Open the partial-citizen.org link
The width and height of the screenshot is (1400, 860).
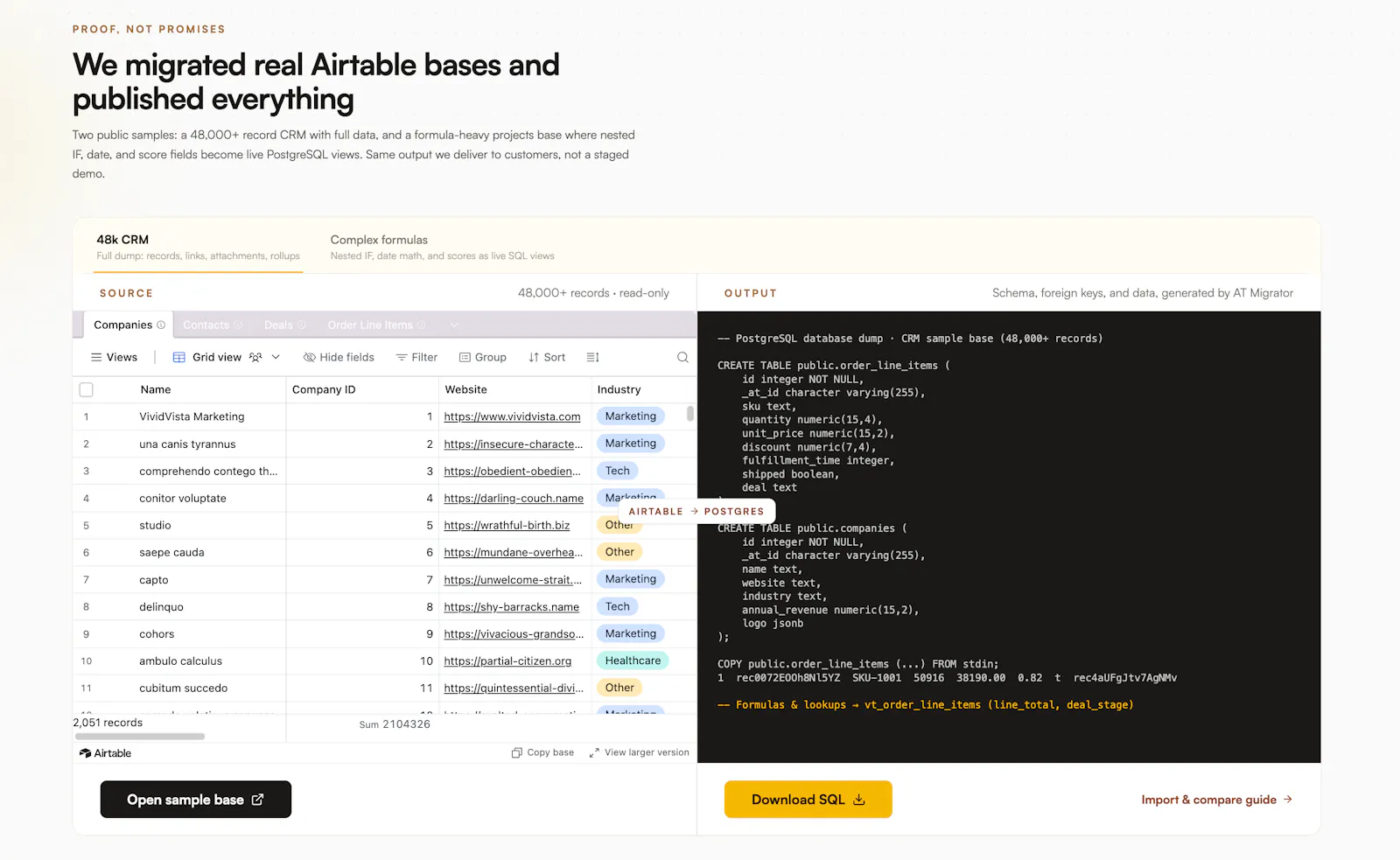[507, 661]
